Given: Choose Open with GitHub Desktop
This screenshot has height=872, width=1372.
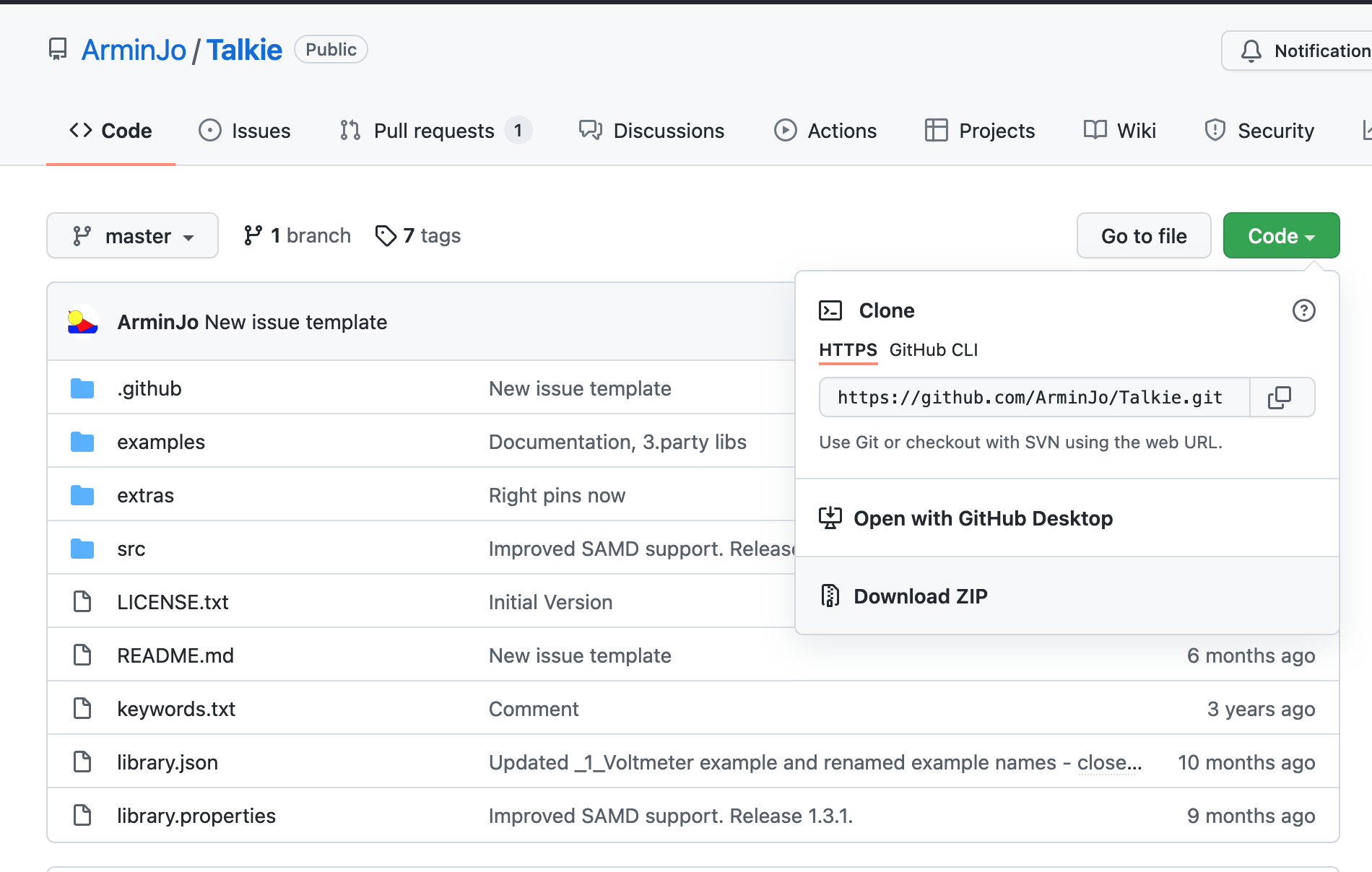Looking at the screenshot, I should pos(983,518).
